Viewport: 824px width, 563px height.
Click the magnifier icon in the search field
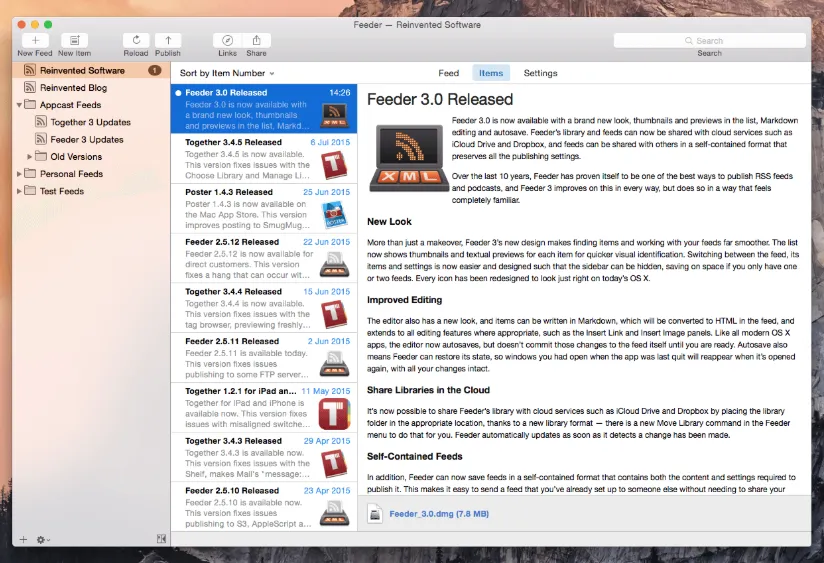click(x=688, y=40)
